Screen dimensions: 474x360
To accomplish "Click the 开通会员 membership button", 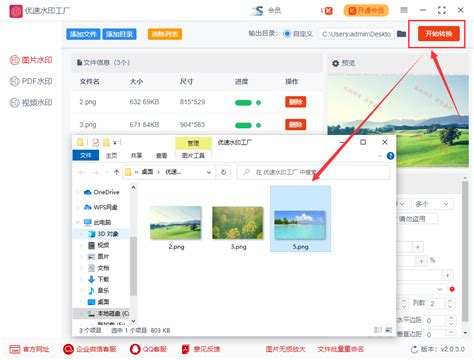I will (366, 11).
